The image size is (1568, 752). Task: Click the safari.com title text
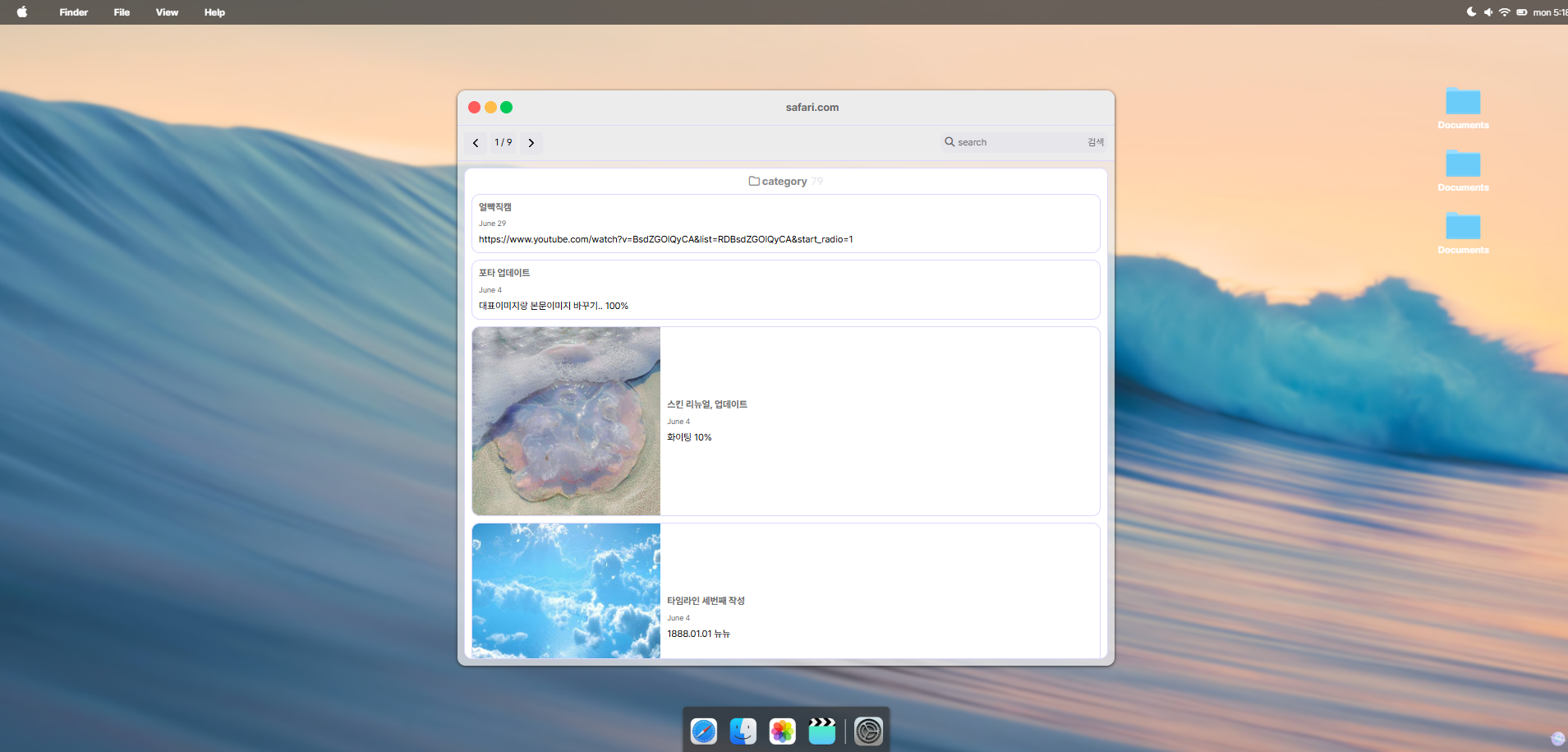pos(812,108)
